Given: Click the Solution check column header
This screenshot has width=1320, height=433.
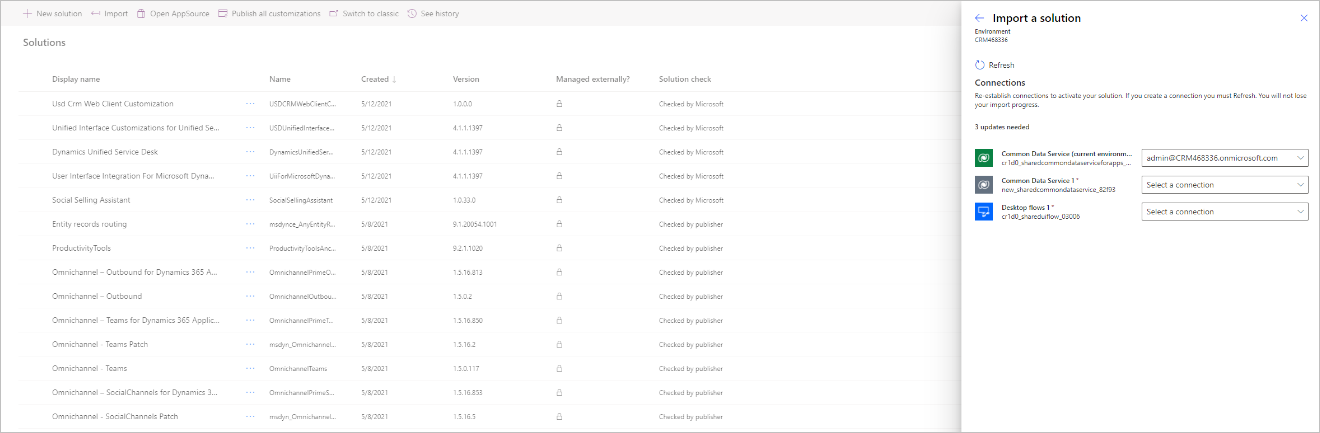Looking at the screenshot, I should pyautogui.click(x=684, y=79).
